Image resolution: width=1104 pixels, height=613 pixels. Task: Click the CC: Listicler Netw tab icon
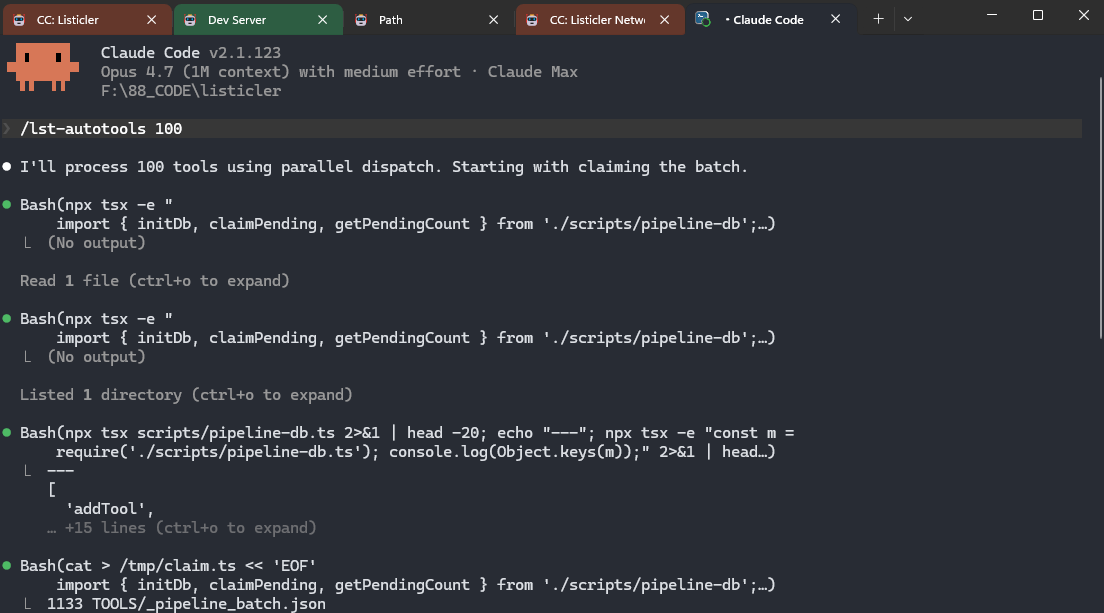[x=532, y=20]
